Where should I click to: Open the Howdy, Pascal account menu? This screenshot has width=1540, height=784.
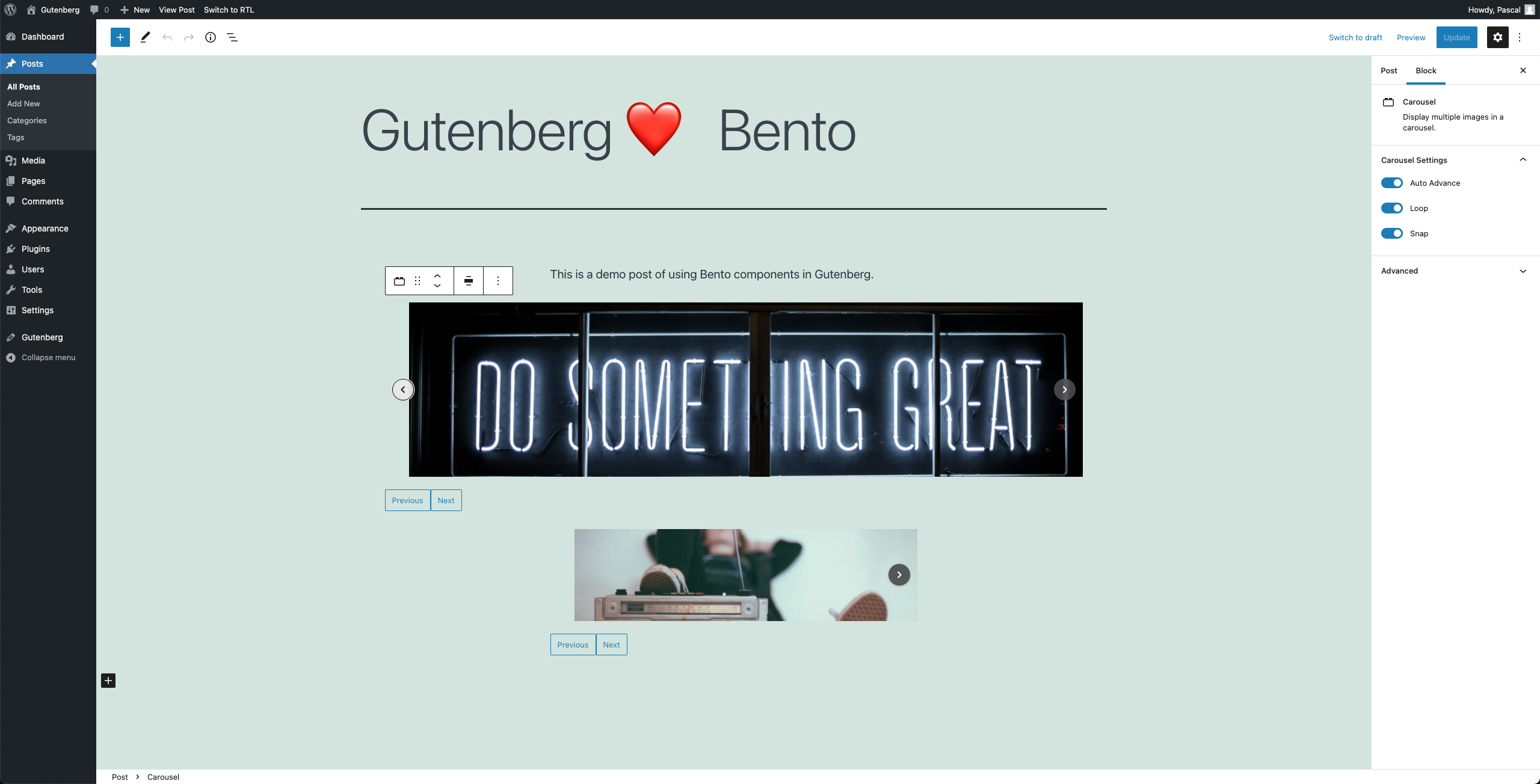pyautogui.click(x=1501, y=10)
